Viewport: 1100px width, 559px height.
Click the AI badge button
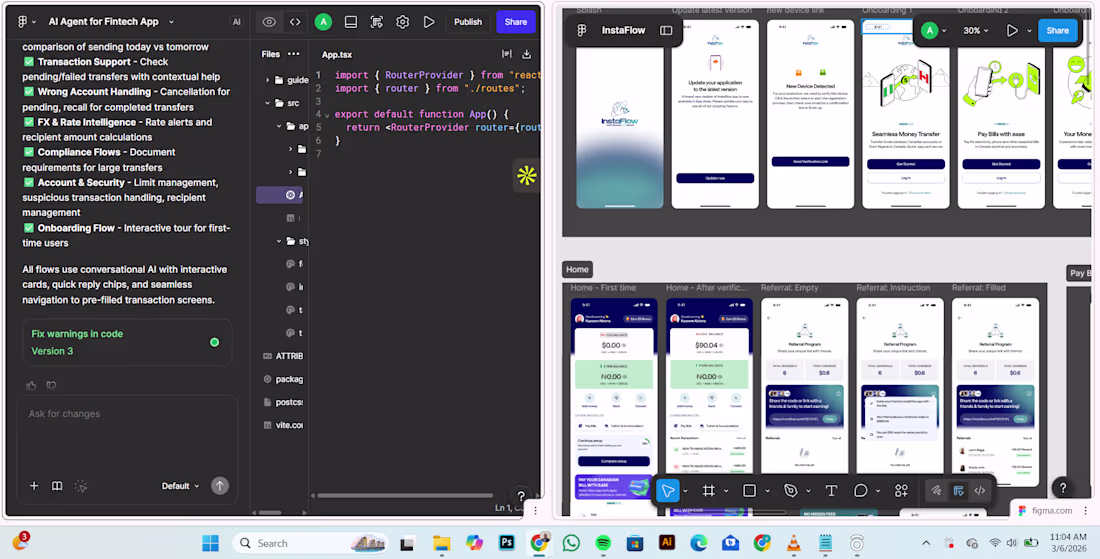236,22
